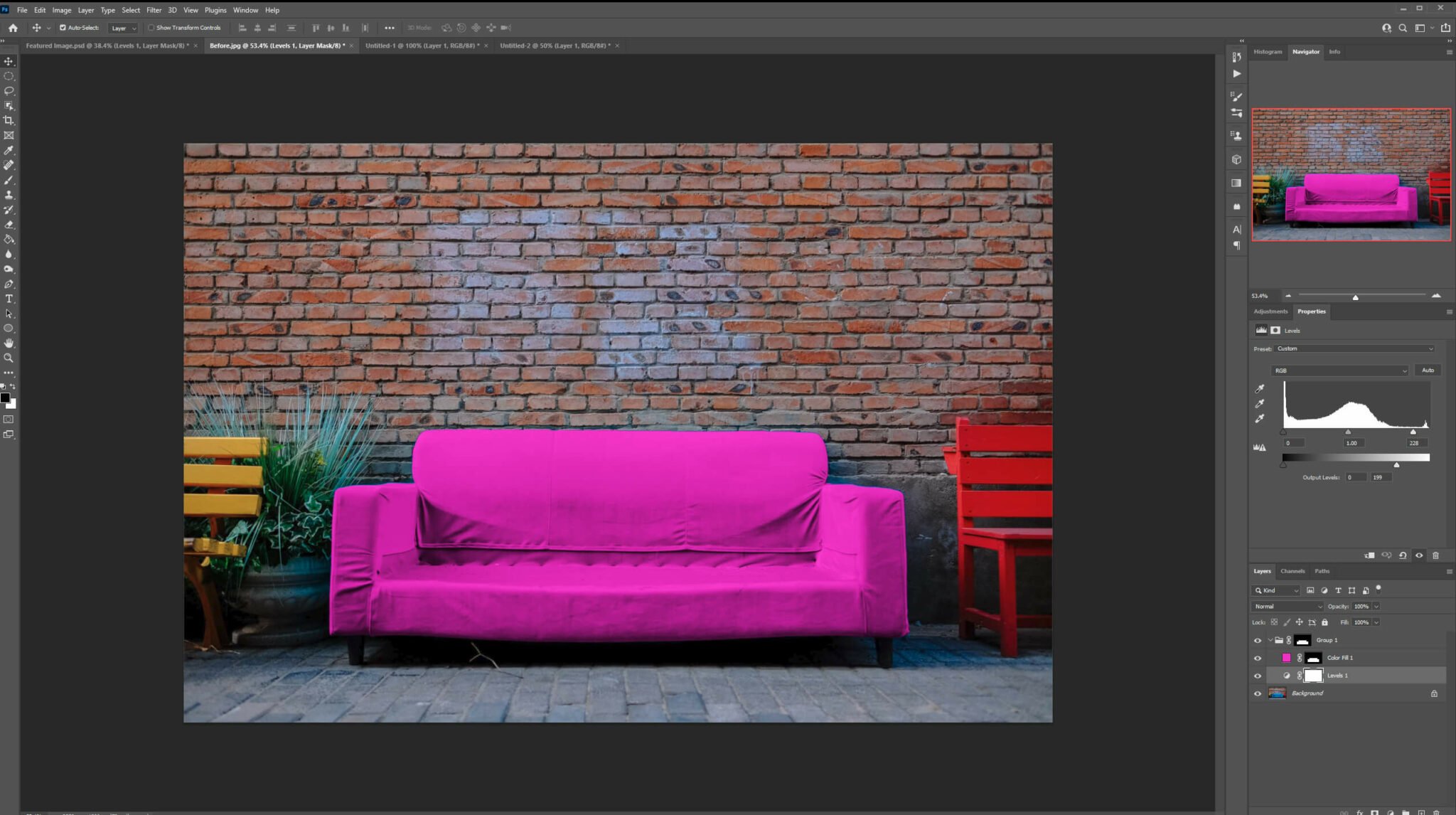Delete the Levels adjustment layer
The width and height of the screenshot is (1456, 815).
(x=1436, y=555)
